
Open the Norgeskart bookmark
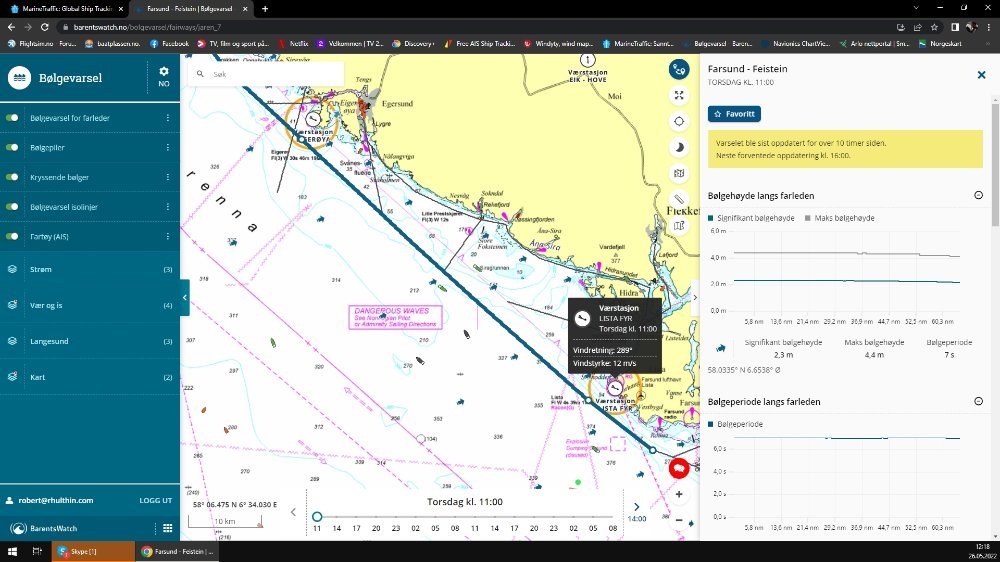click(940, 43)
